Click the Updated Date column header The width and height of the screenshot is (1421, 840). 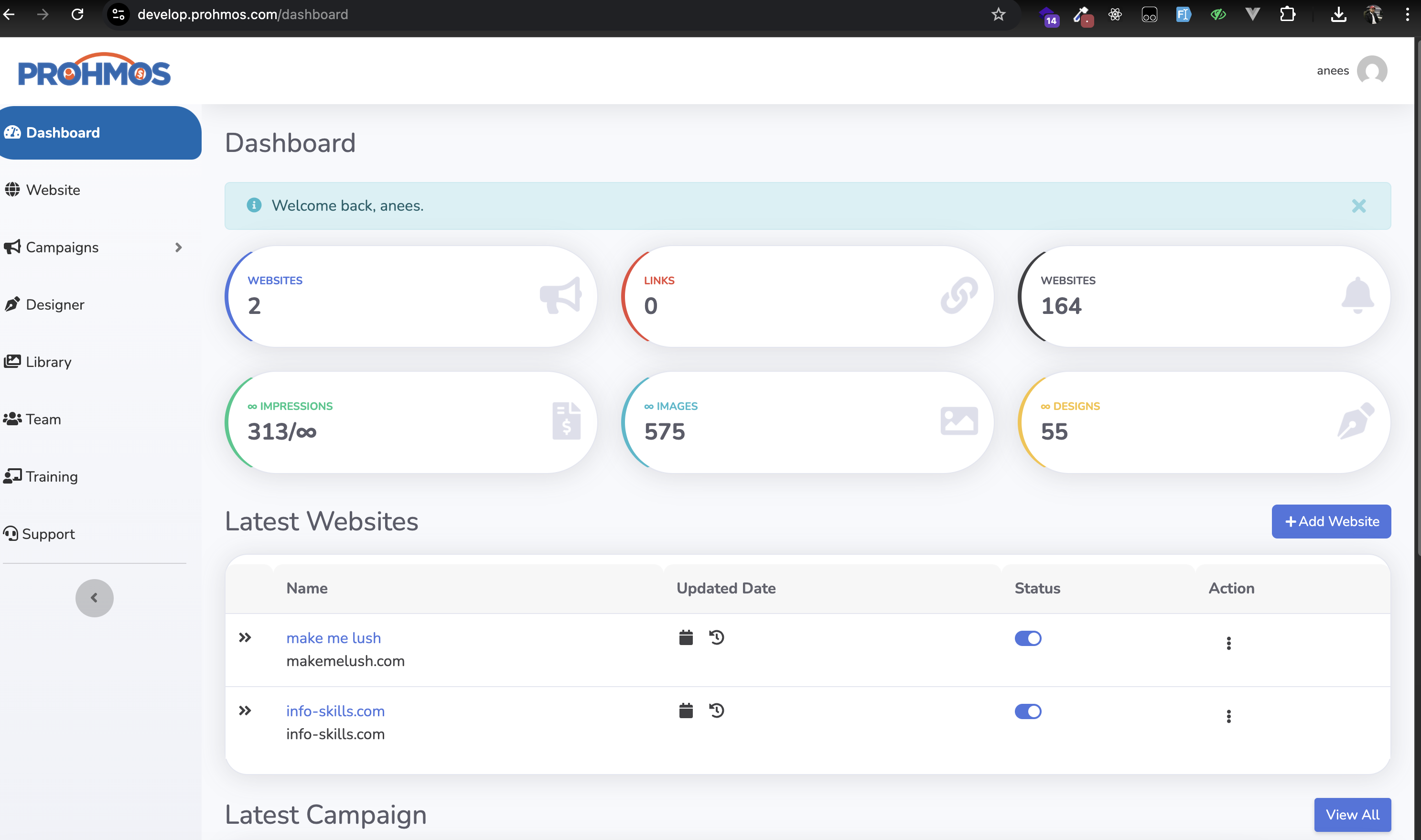tap(726, 588)
